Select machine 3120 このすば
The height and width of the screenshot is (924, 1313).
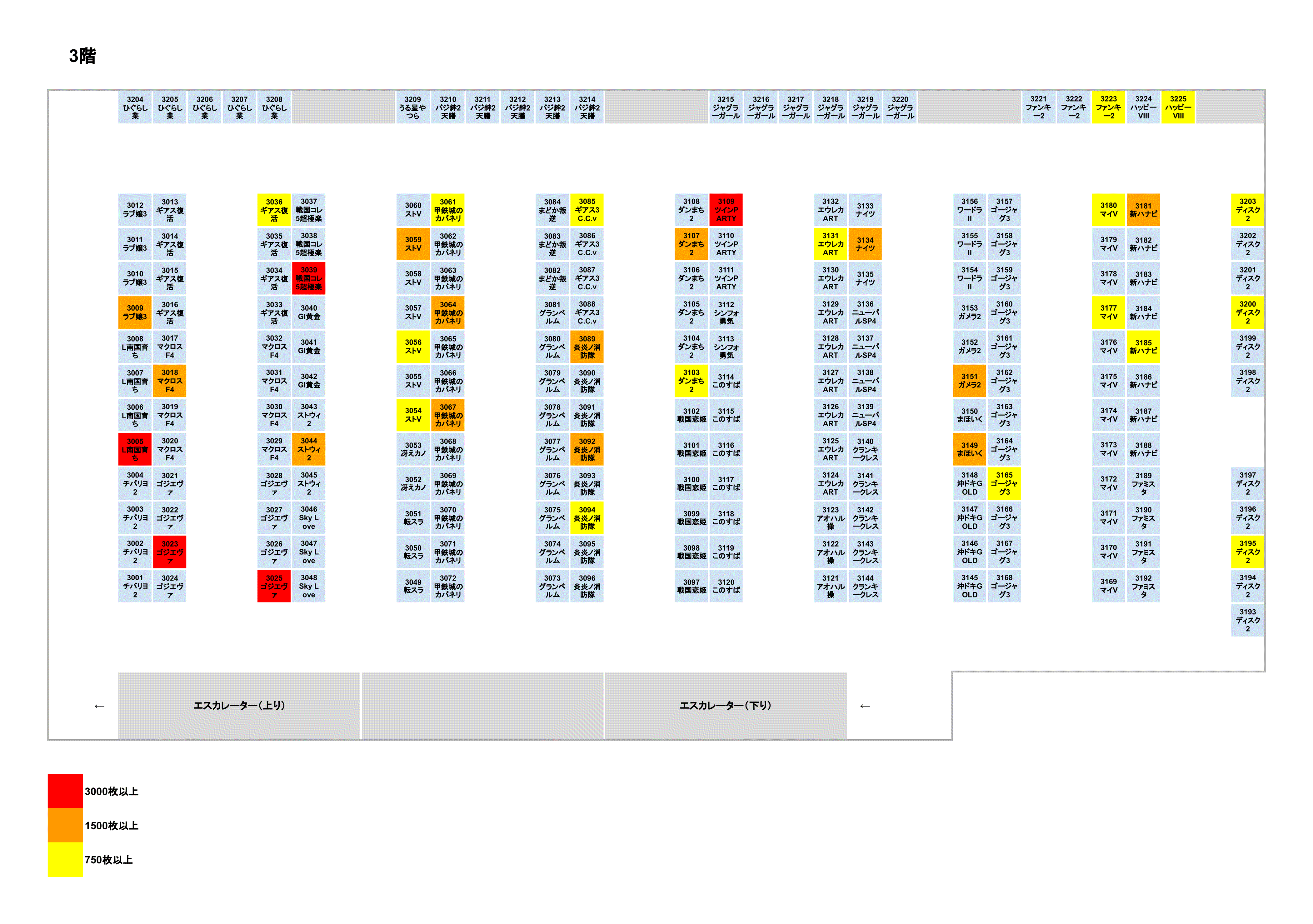pyautogui.click(x=726, y=586)
